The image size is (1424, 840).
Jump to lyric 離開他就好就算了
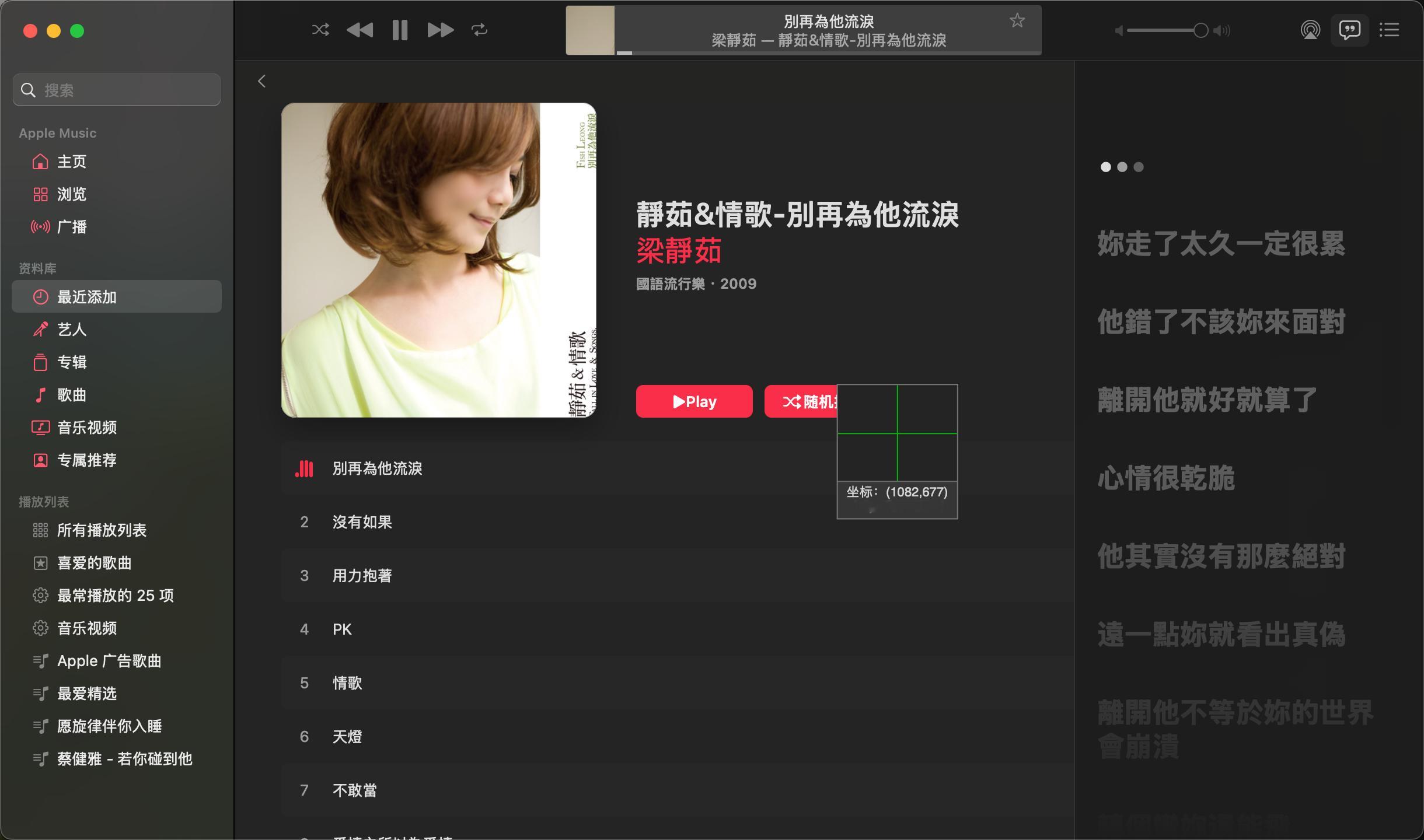tap(1207, 400)
